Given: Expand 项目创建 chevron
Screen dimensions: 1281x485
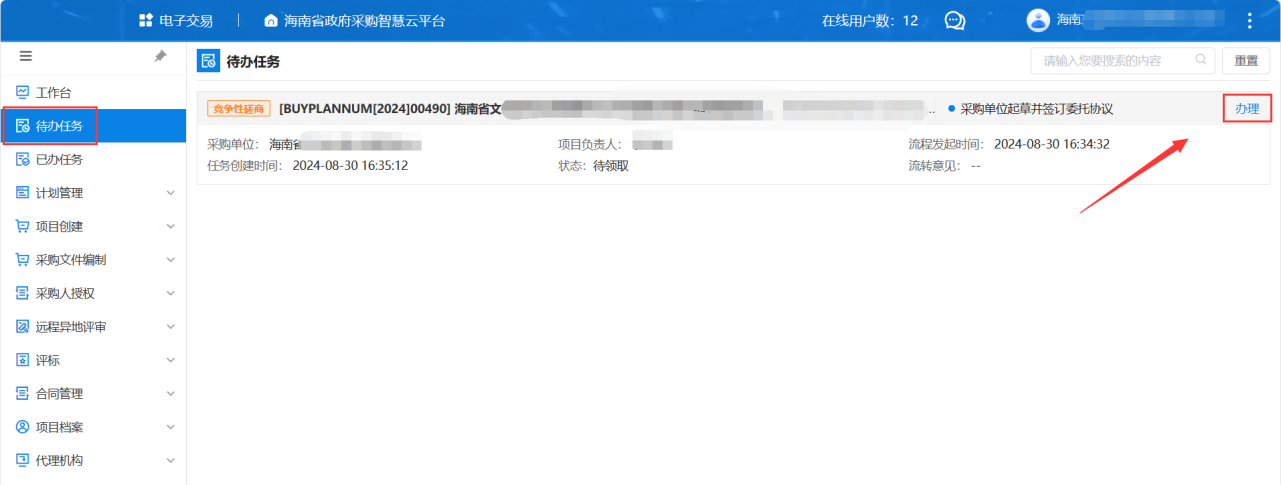Looking at the screenshot, I should [x=170, y=227].
